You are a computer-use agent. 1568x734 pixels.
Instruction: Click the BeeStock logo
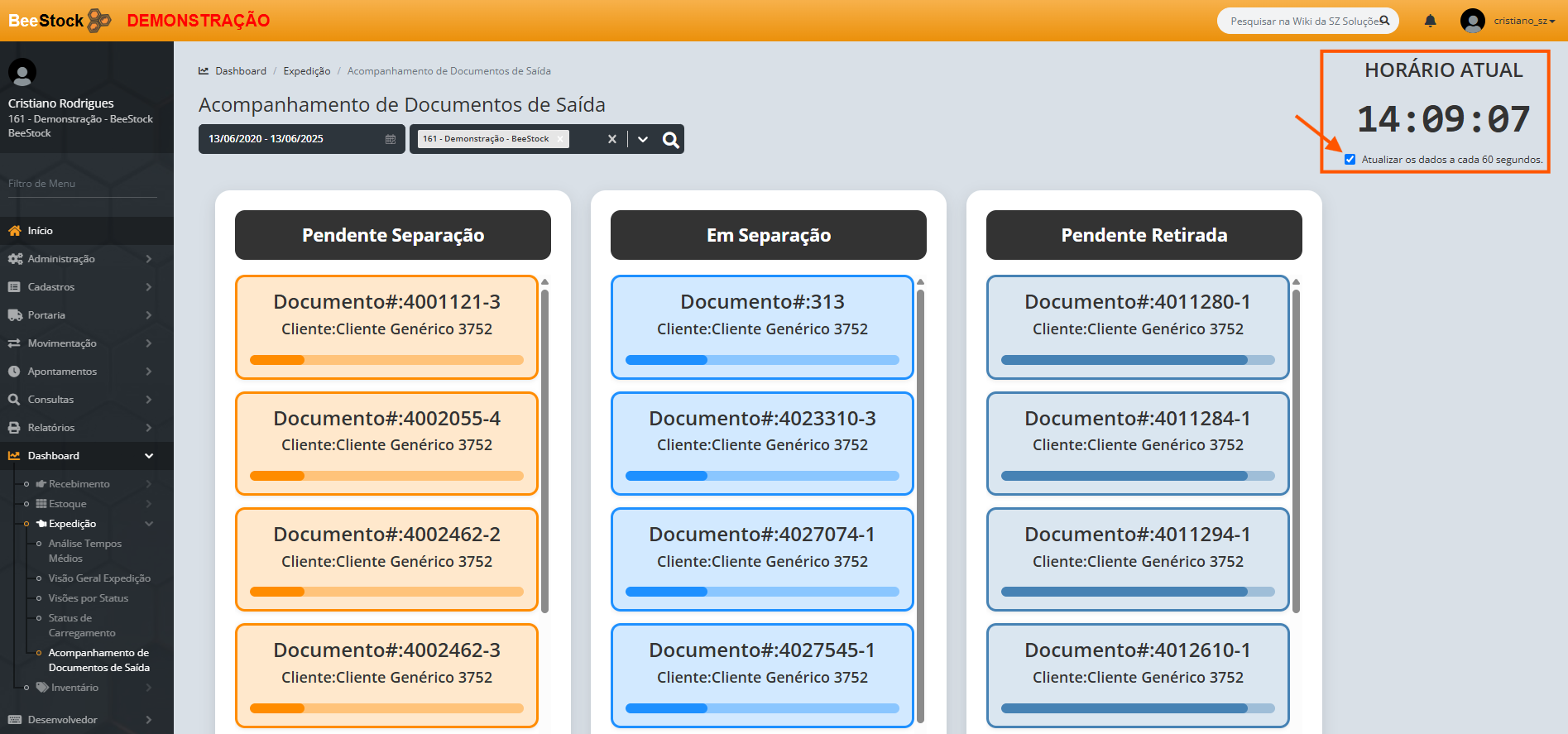tap(60, 21)
